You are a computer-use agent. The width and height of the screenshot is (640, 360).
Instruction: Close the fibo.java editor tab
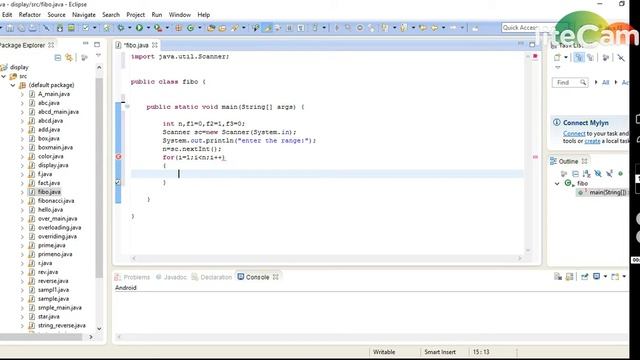(155, 45)
